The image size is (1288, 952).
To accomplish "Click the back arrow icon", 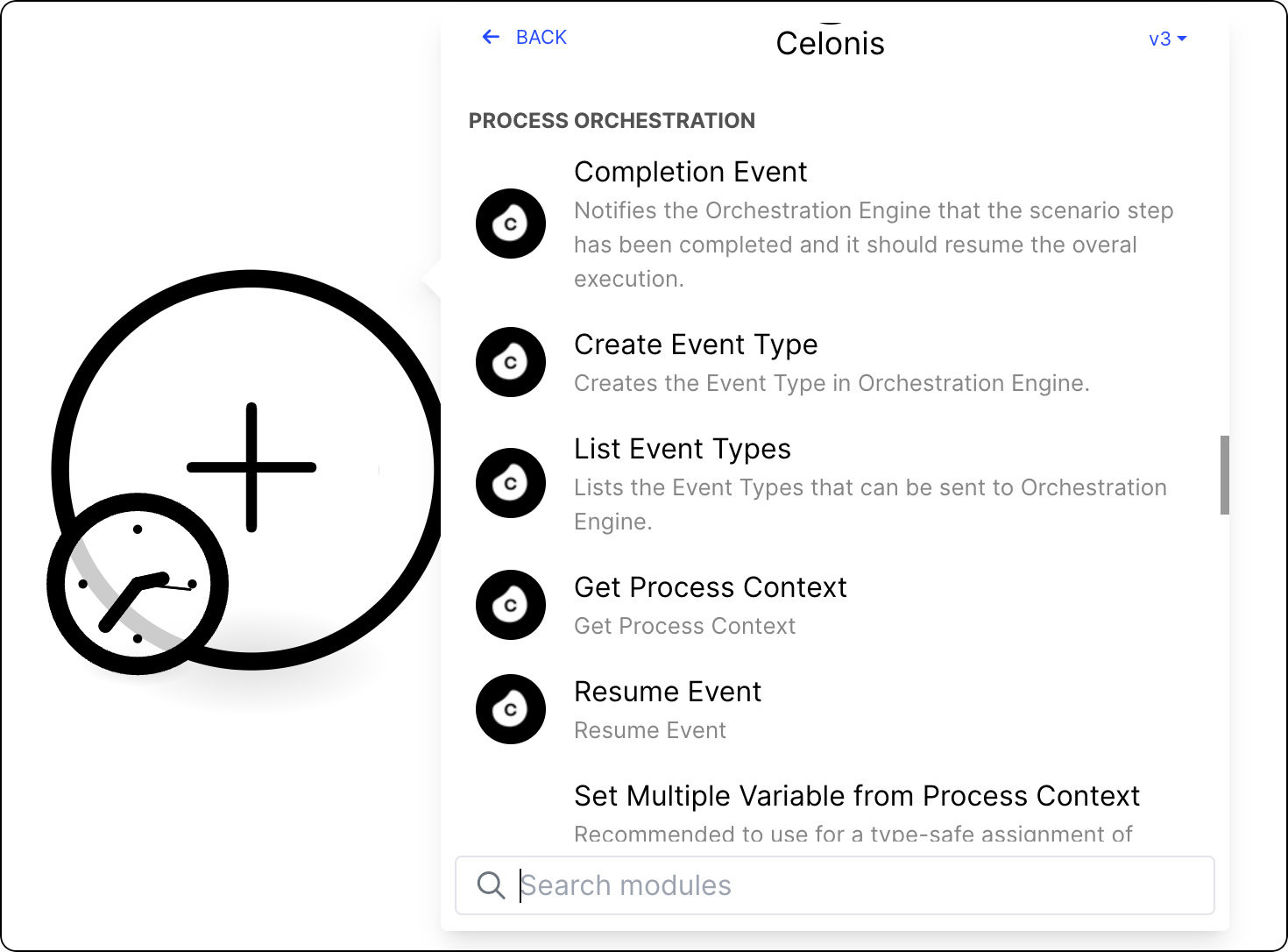I will (491, 37).
